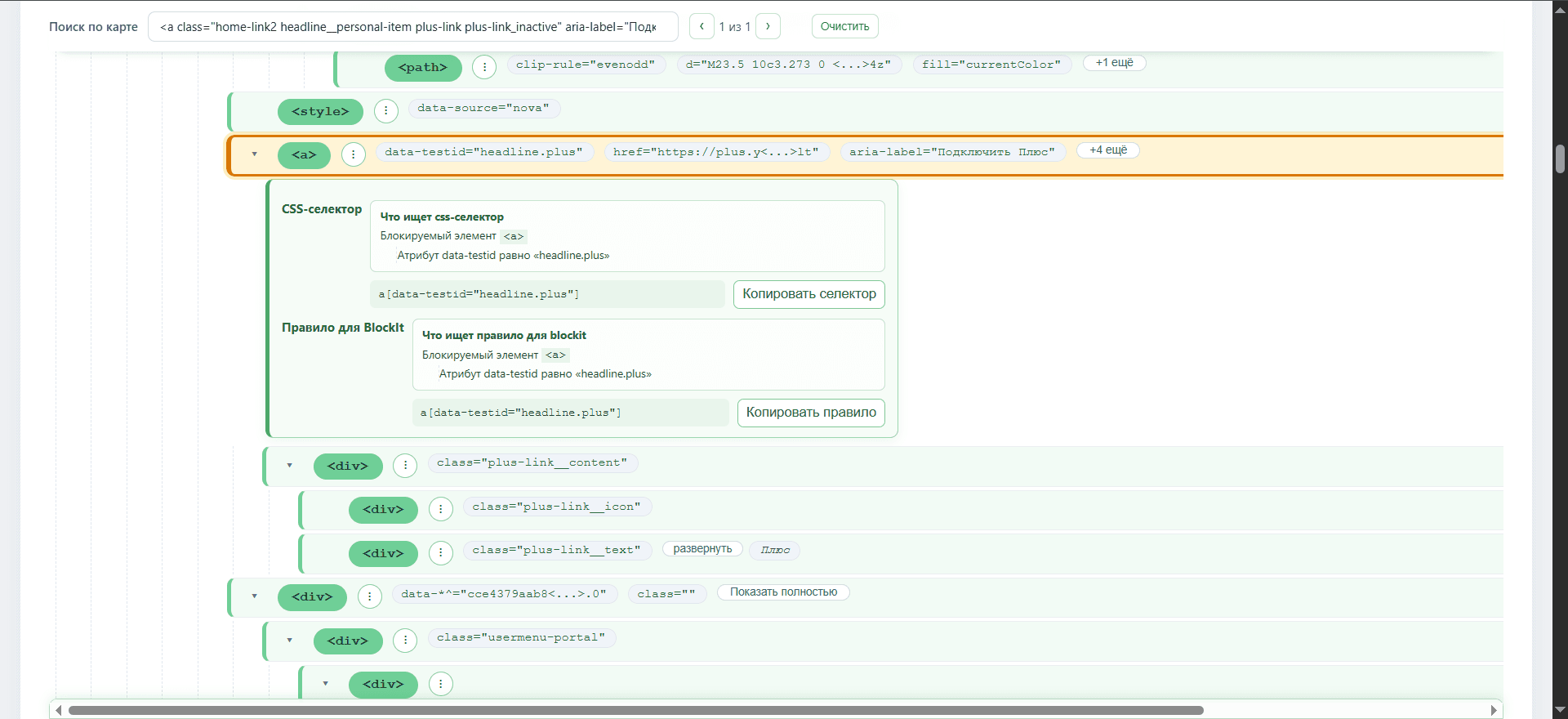Open the three-dot menu beside path tag
Image resolution: width=1568 pixels, height=719 pixels.
(x=484, y=67)
